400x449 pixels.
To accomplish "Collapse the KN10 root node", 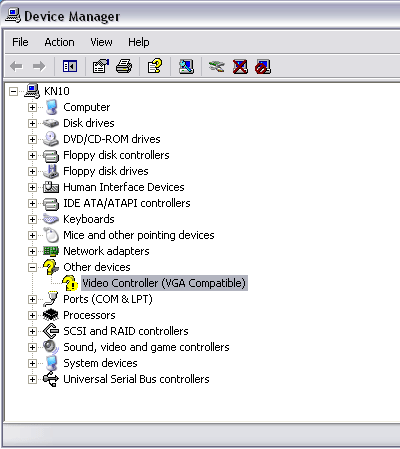I will [x=13, y=91].
